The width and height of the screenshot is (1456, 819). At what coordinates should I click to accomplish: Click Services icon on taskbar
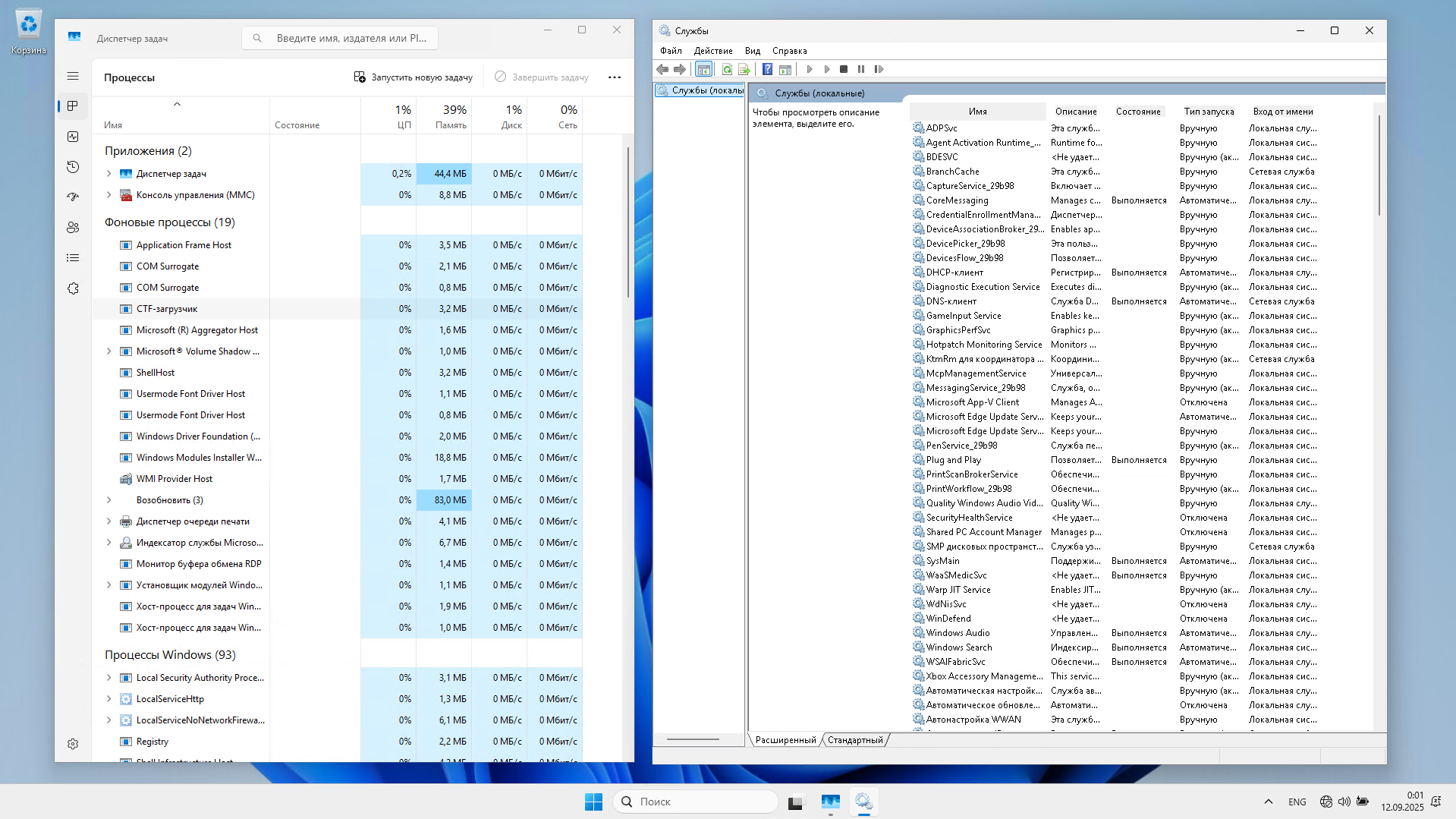tap(864, 802)
